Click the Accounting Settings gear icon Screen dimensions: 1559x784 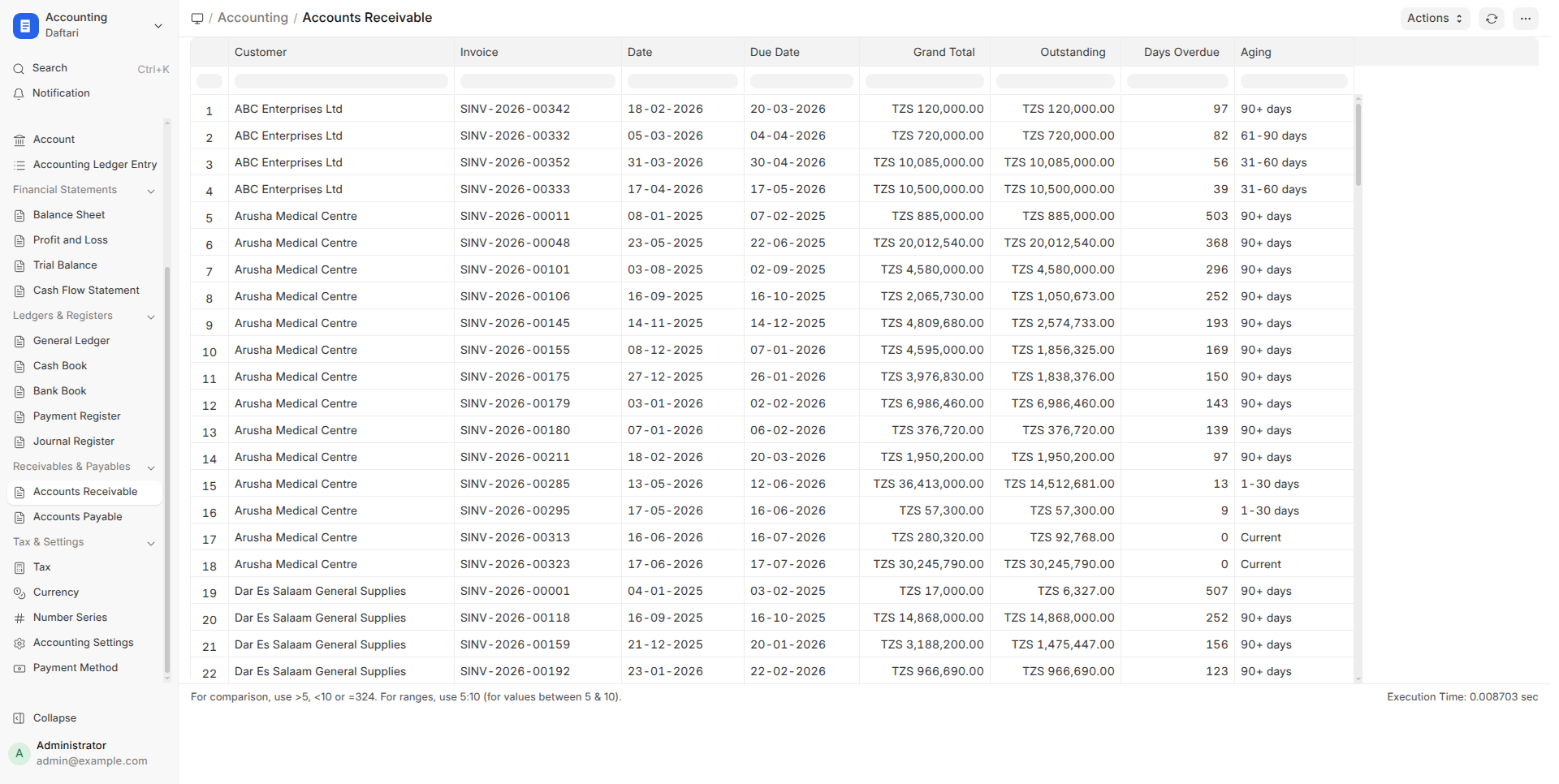pyautogui.click(x=19, y=644)
